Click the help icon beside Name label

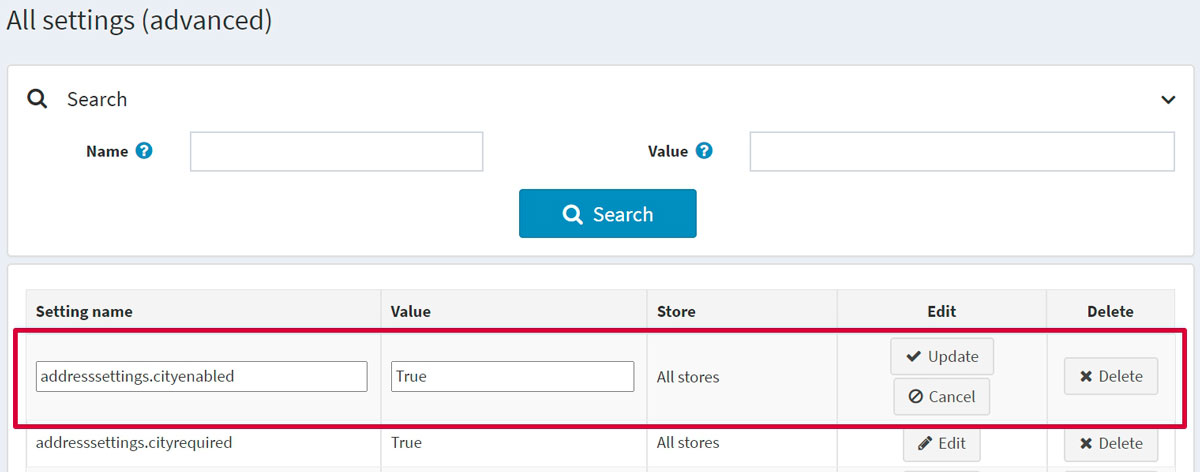pyautogui.click(x=144, y=151)
